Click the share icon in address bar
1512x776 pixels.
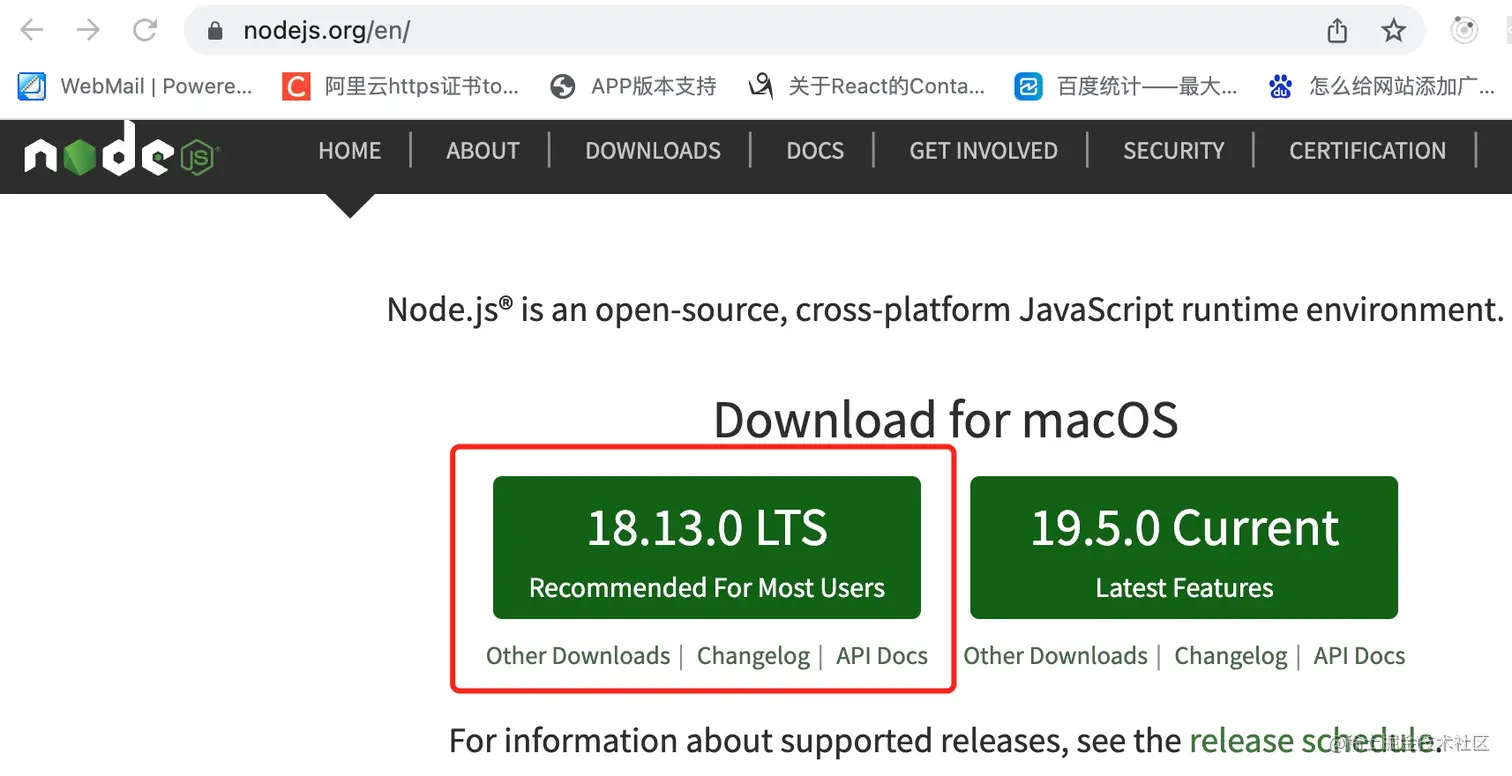pos(1337,31)
